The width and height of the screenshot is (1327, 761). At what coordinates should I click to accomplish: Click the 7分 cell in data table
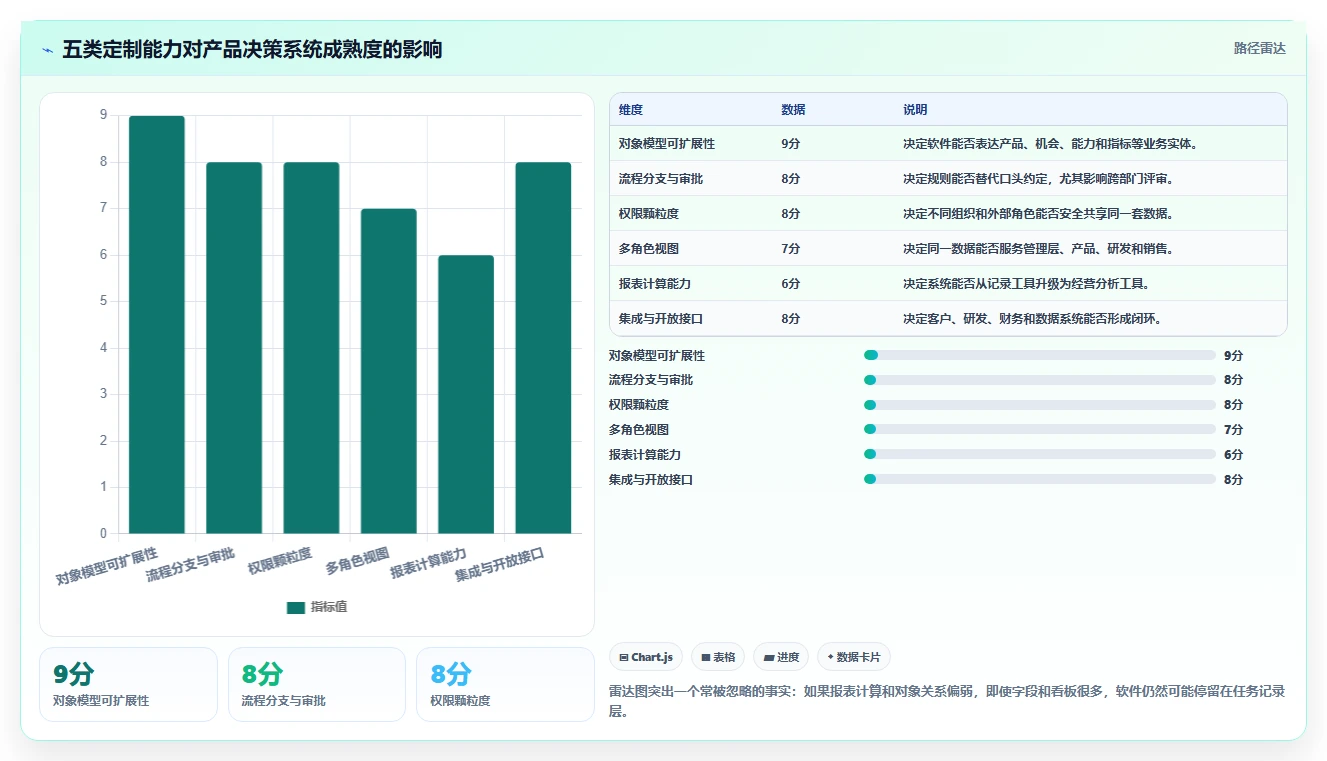(x=791, y=249)
